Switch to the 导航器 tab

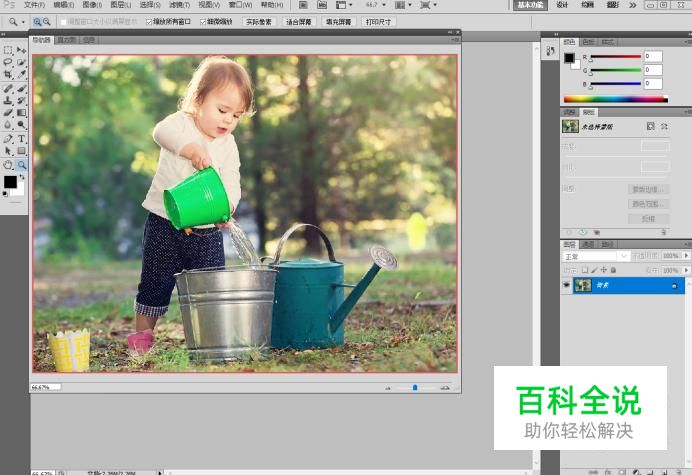coord(41,40)
